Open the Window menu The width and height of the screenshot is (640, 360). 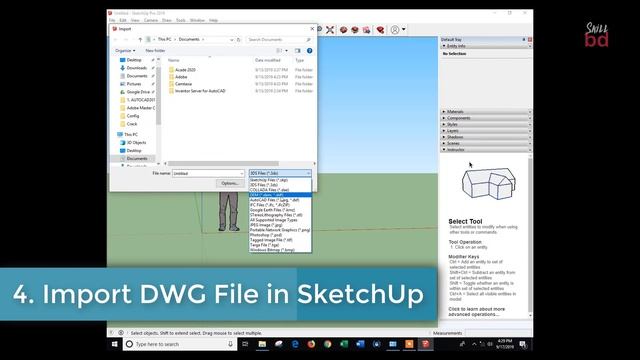click(197, 20)
